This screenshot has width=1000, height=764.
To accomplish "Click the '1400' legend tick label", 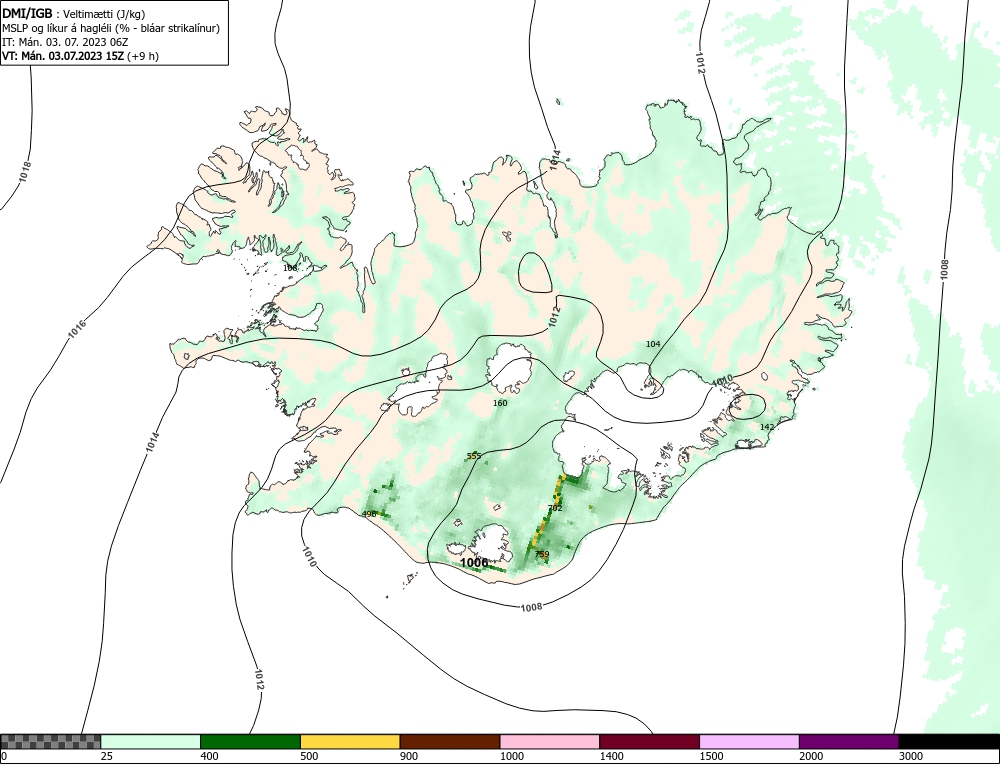I will 611,756.
